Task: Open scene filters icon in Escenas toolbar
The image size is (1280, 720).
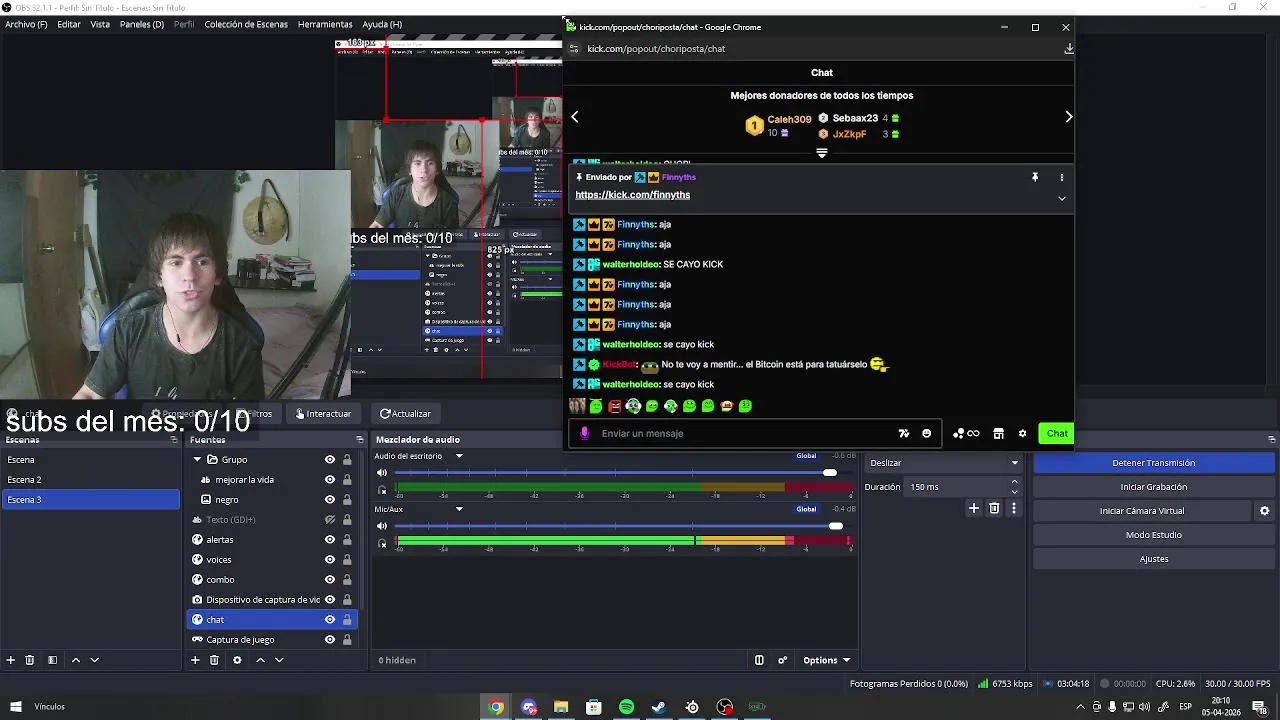Action: point(52,660)
